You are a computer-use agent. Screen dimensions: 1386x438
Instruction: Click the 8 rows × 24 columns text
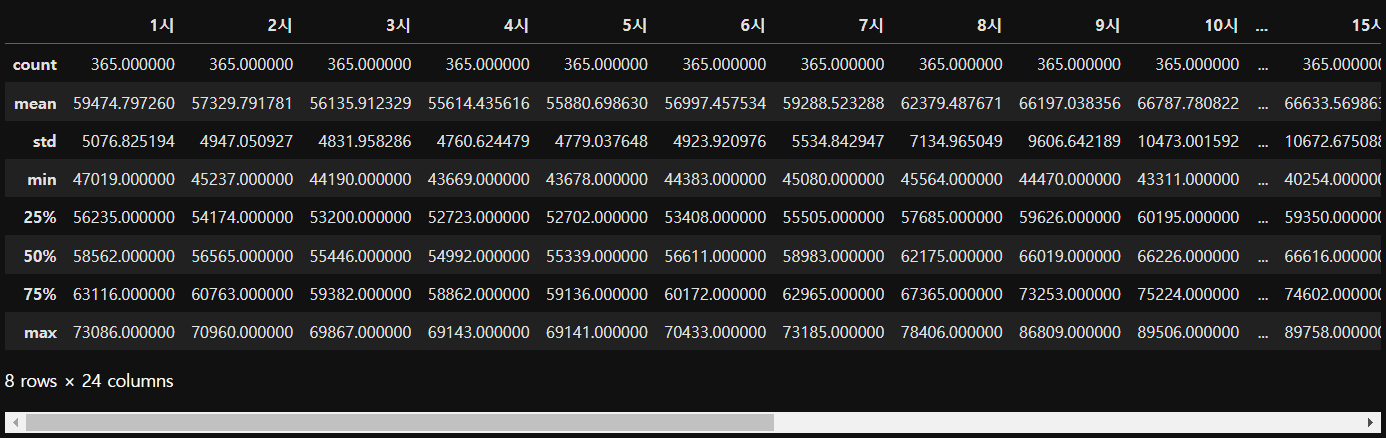click(x=89, y=381)
